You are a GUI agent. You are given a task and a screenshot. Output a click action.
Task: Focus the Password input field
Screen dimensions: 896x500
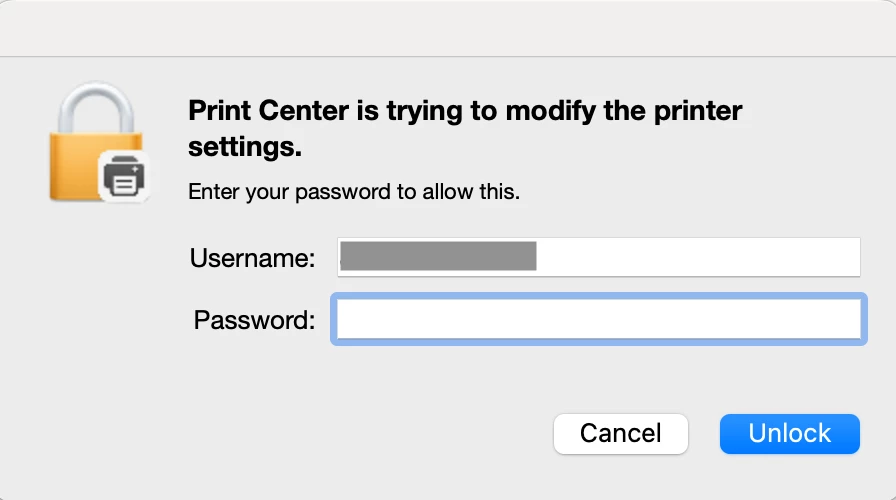[599, 319]
